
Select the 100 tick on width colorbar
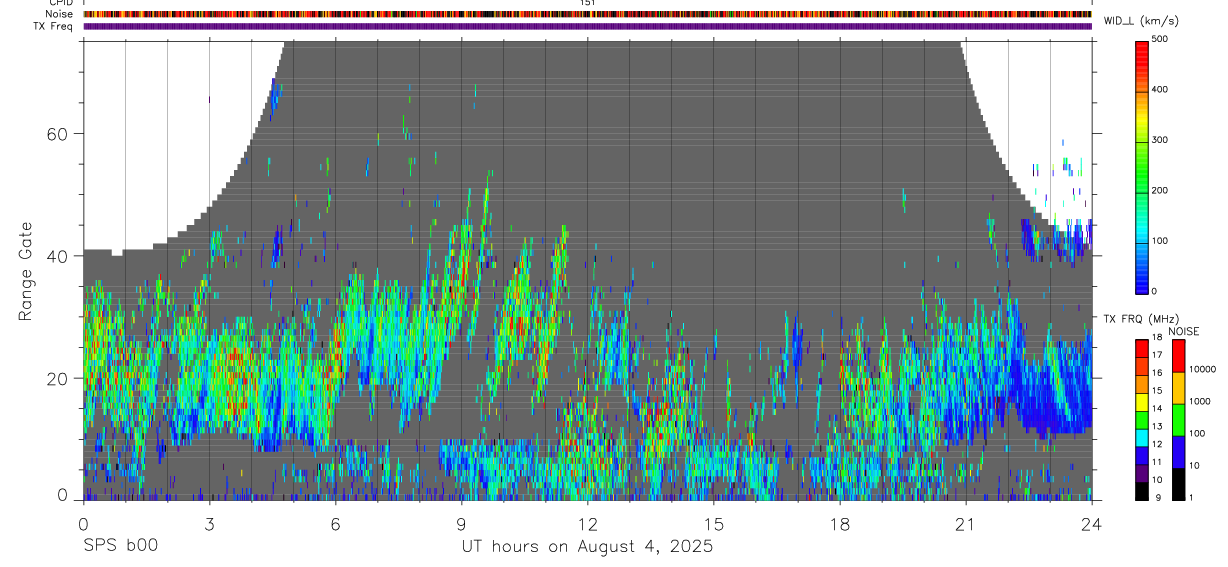point(1161,241)
